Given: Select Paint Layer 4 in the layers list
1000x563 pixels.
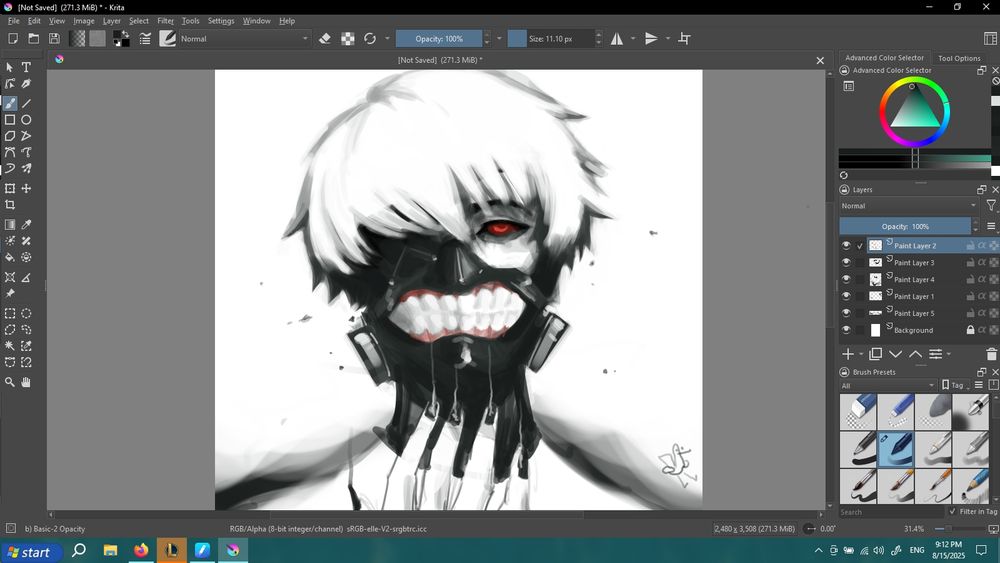Looking at the screenshot, I should pos(914,280).
